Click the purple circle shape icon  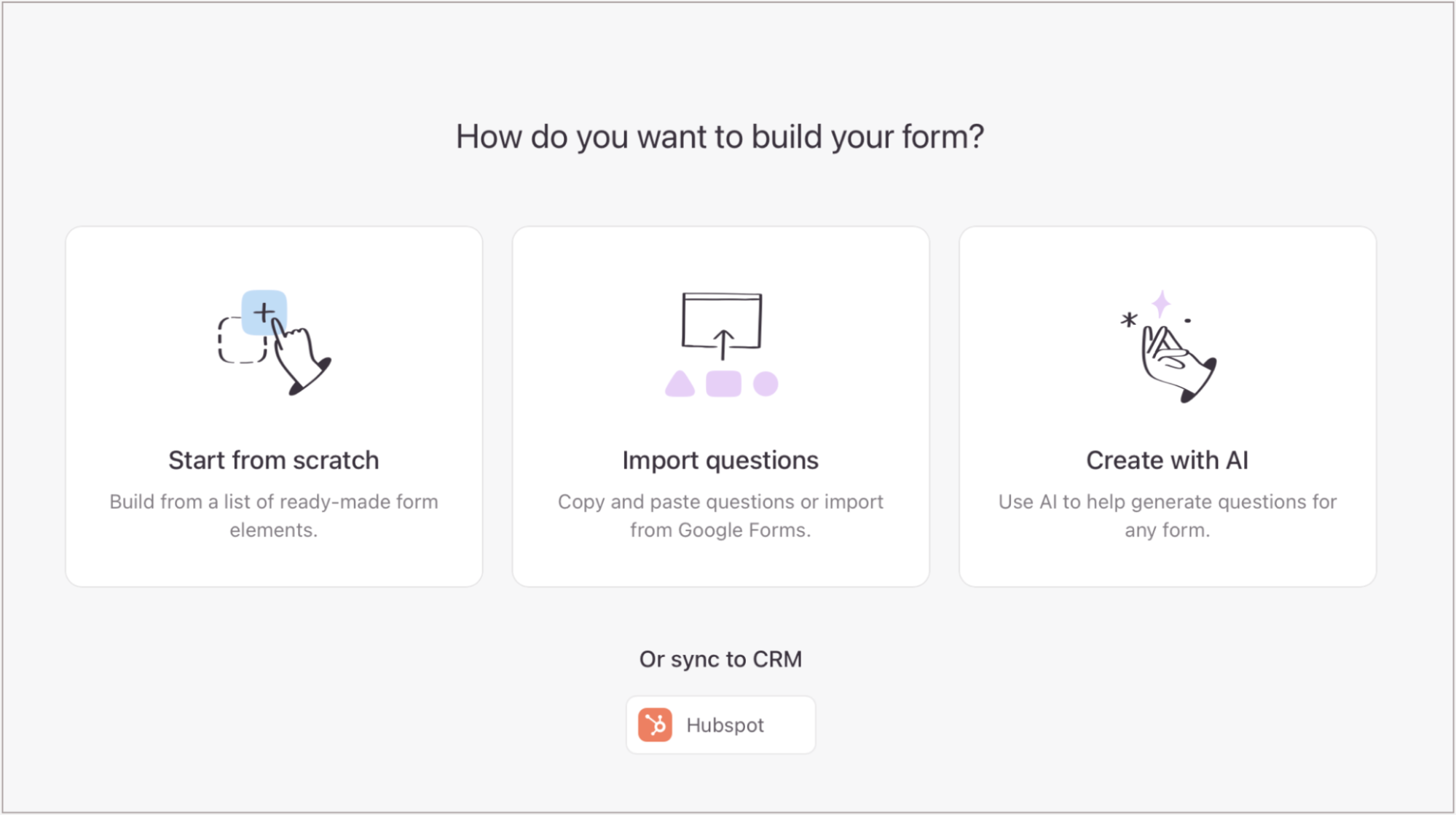point(766,384)
